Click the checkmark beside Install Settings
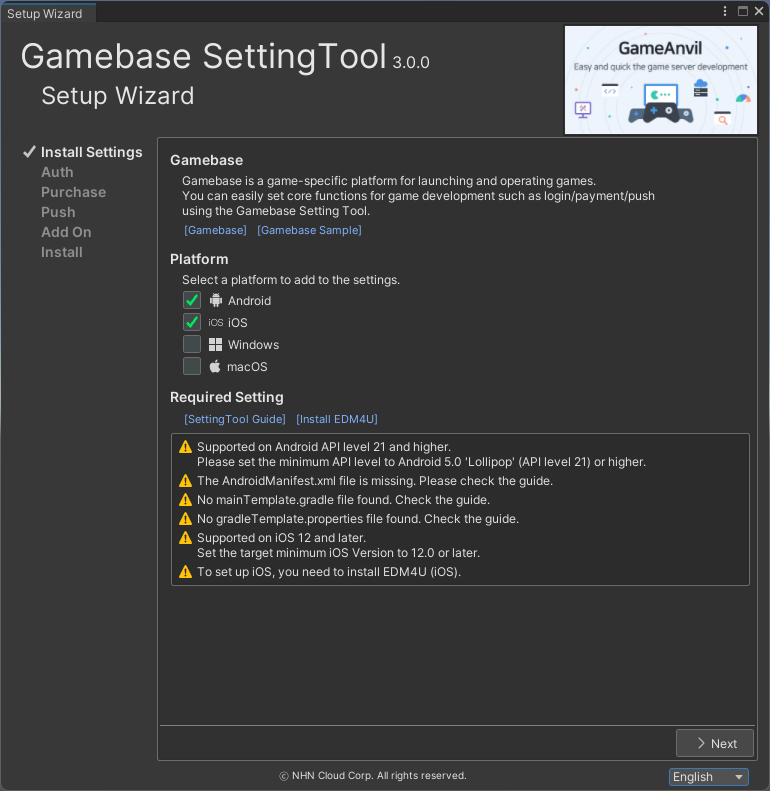The image size is (770, 791). point(29,152)
